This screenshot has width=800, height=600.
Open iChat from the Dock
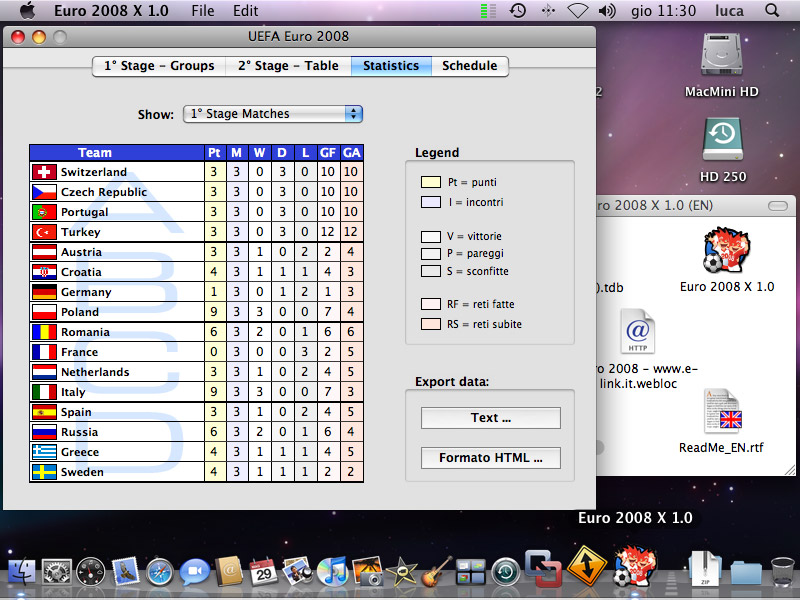pos(194,572)
